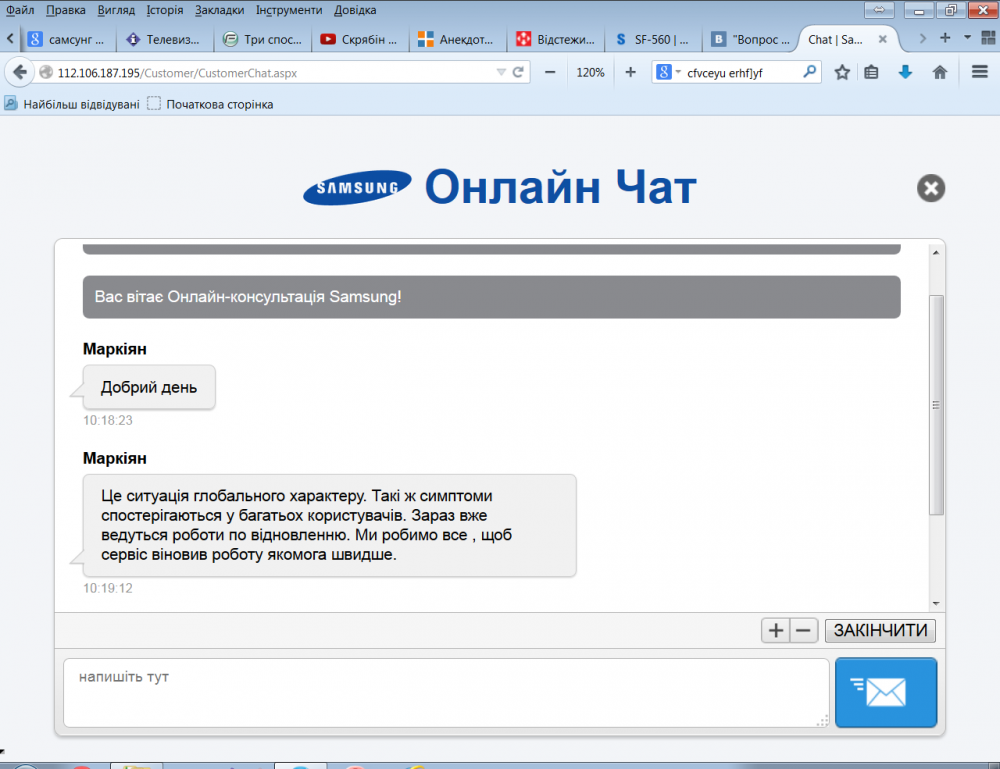
Task: Open the Закладки menu
Action: tap(219, 10)
